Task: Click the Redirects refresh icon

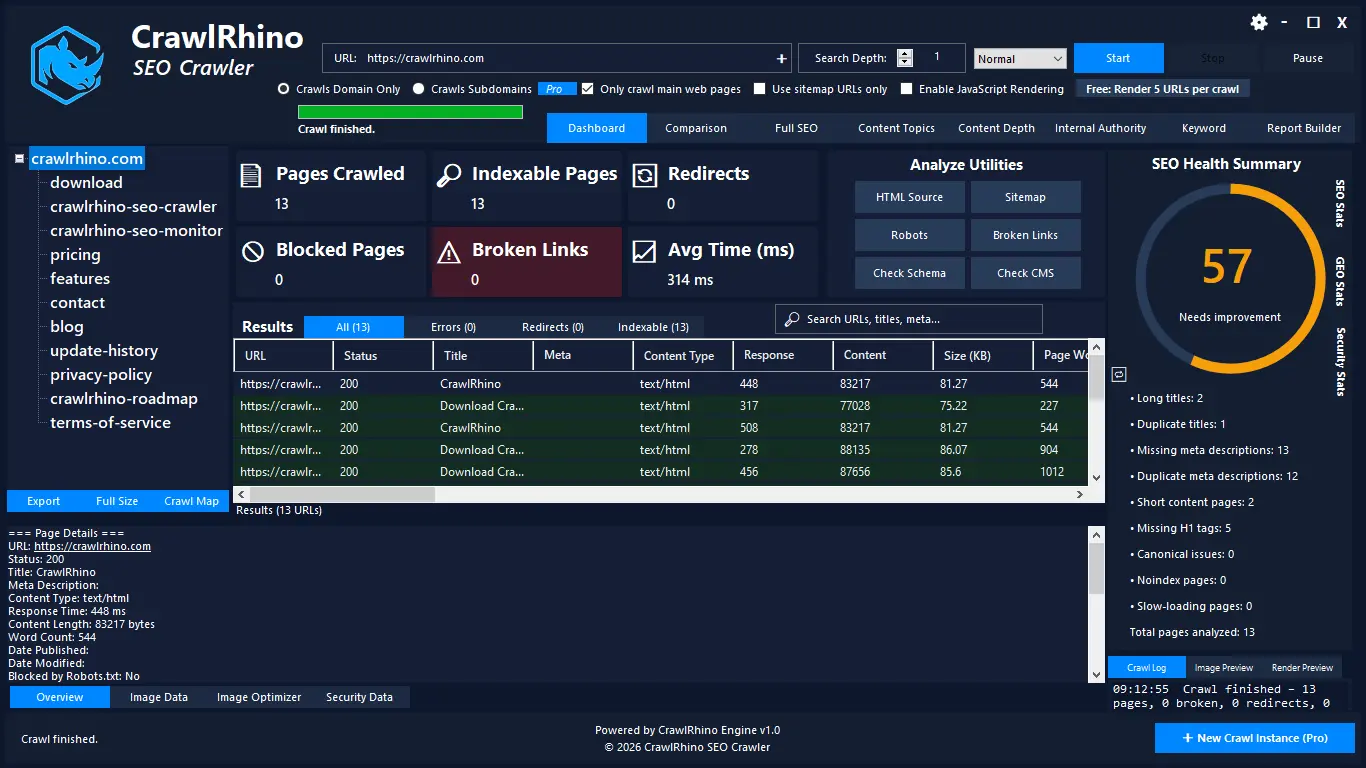Action: click(645, 176)
